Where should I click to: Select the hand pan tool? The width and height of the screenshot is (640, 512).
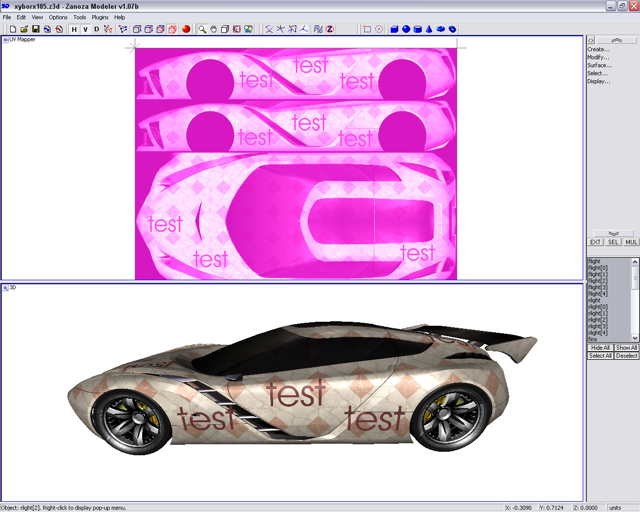click(x=213, y=29)
